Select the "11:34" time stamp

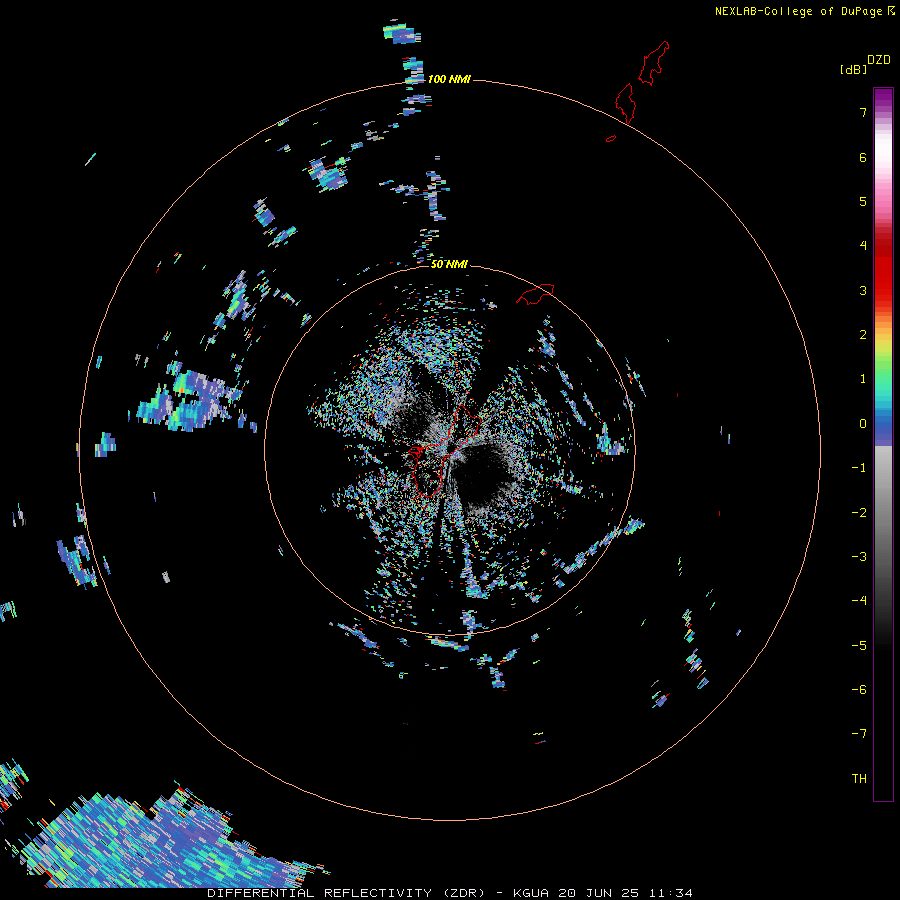(x=670, y=893)
